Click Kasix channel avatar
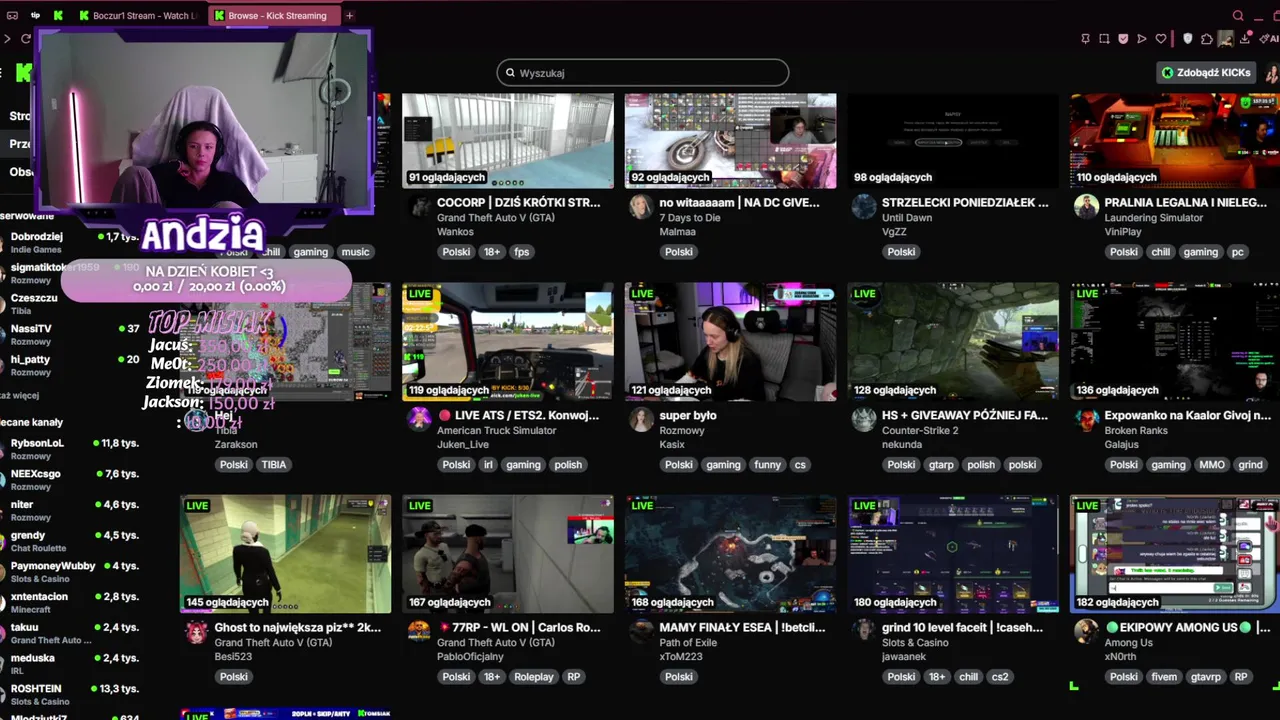 click(641, 419)
